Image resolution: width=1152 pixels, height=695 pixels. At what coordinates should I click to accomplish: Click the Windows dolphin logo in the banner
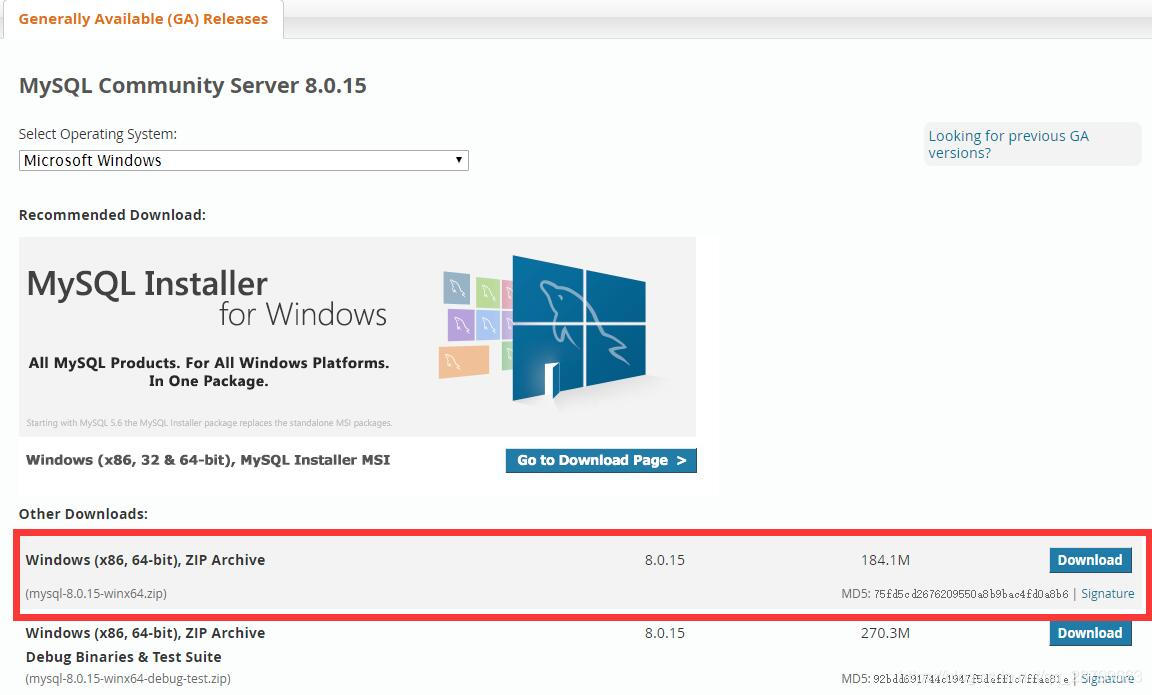[x=579, y=328]
